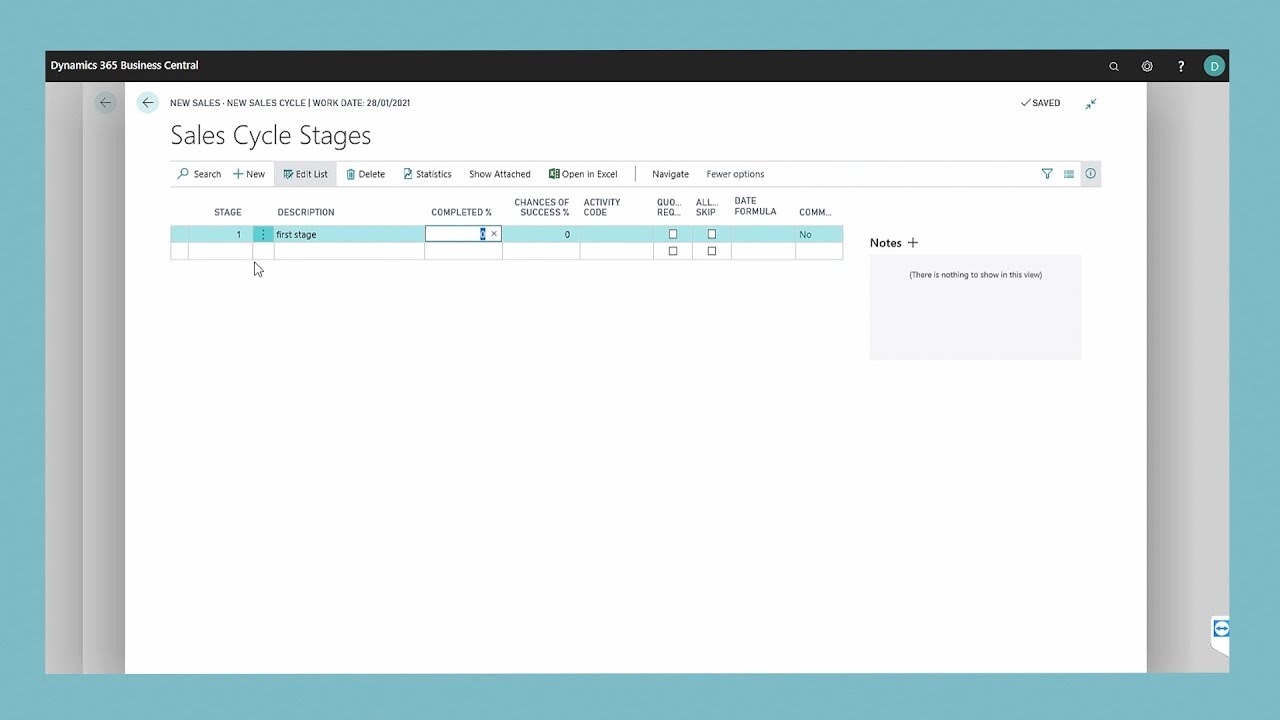Select the Chances of Success value 0
Screen dimensions: 1280x720
[541, 234]
